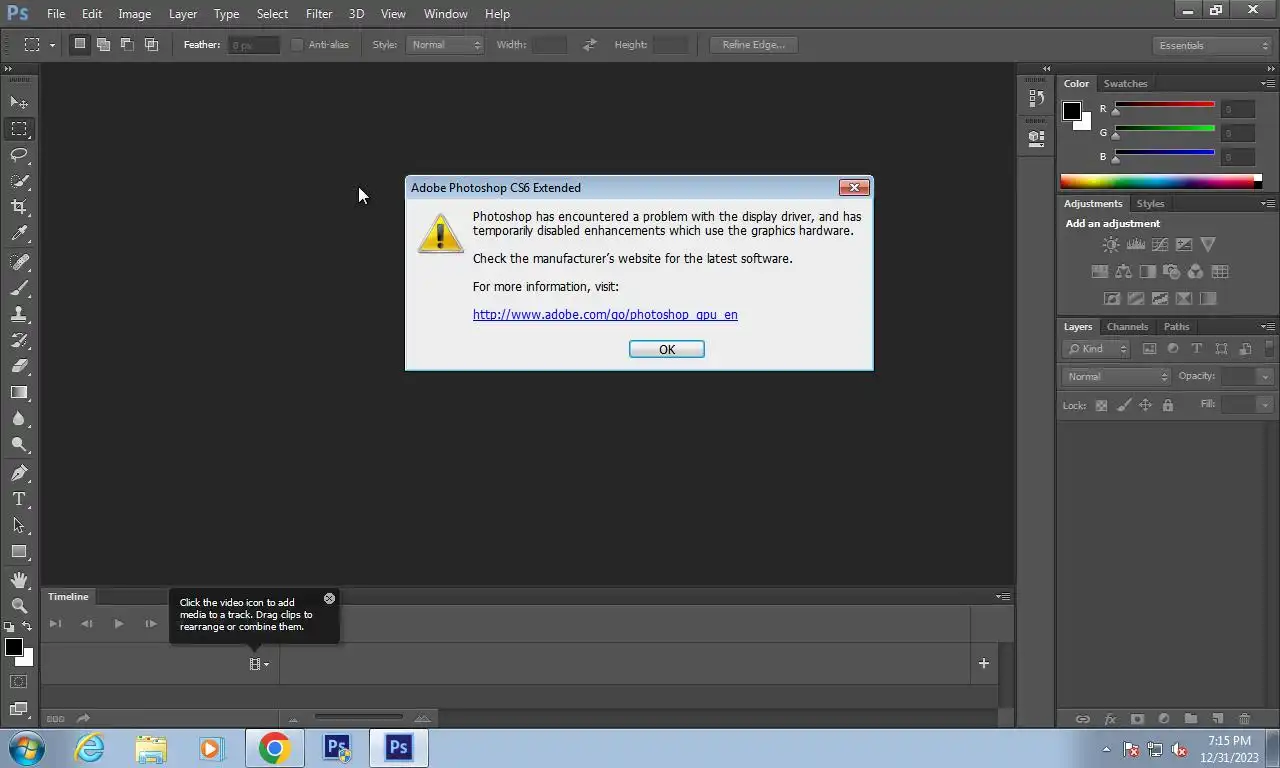
Task: Open the Style dropdown set to Normal
Action: pyautogui.click(x=445, y=45)
